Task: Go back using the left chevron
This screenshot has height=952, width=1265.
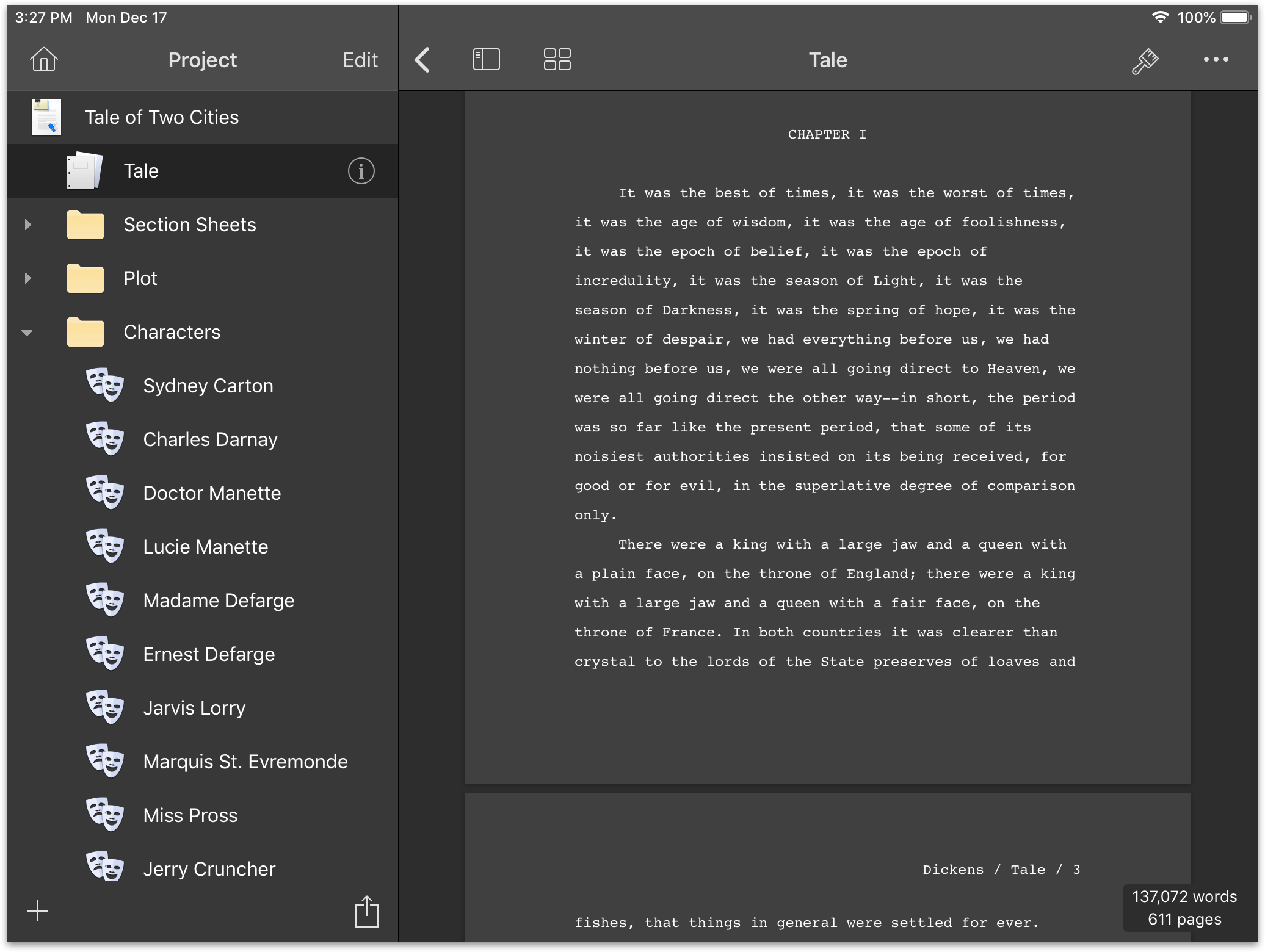Action: pyautogui.click(x=422, y=60)
